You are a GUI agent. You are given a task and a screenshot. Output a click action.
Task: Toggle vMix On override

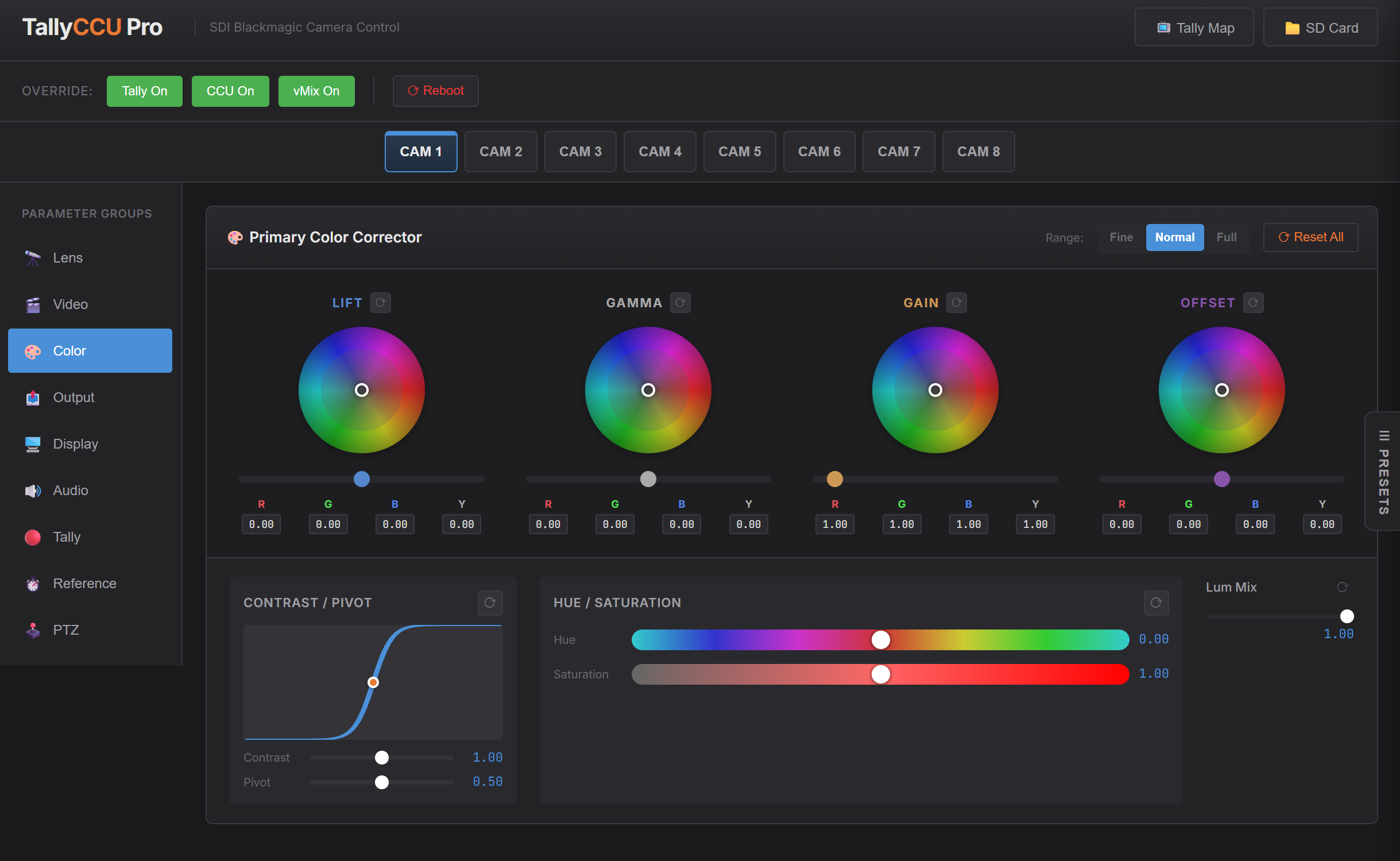point(316,91)
